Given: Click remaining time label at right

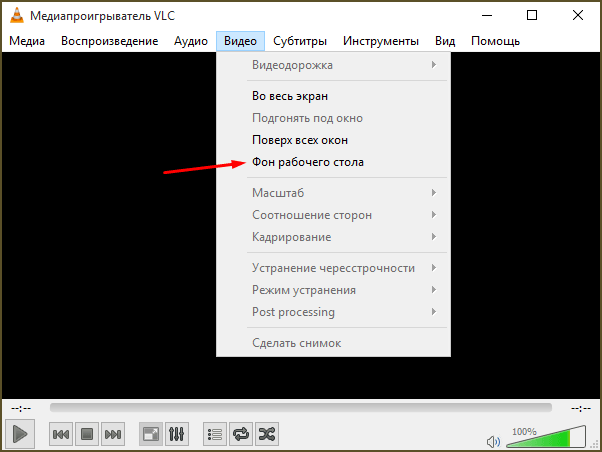Looking at the screenshot, I should click(x=581, y=408).
